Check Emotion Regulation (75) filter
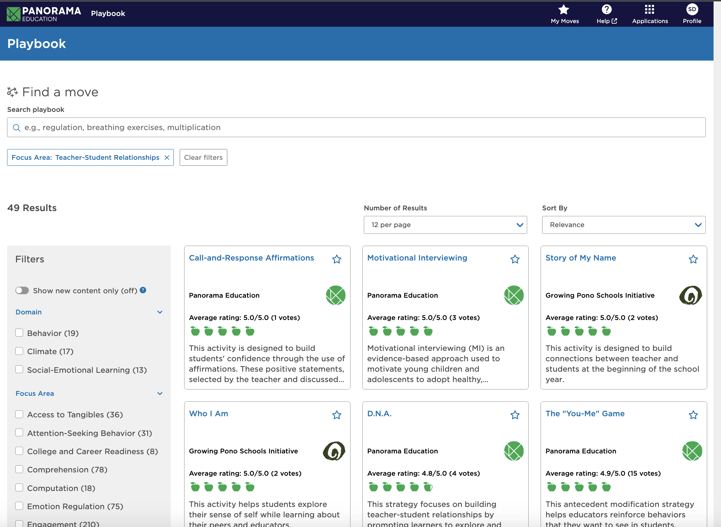721x527 pixels. (19, 506)
